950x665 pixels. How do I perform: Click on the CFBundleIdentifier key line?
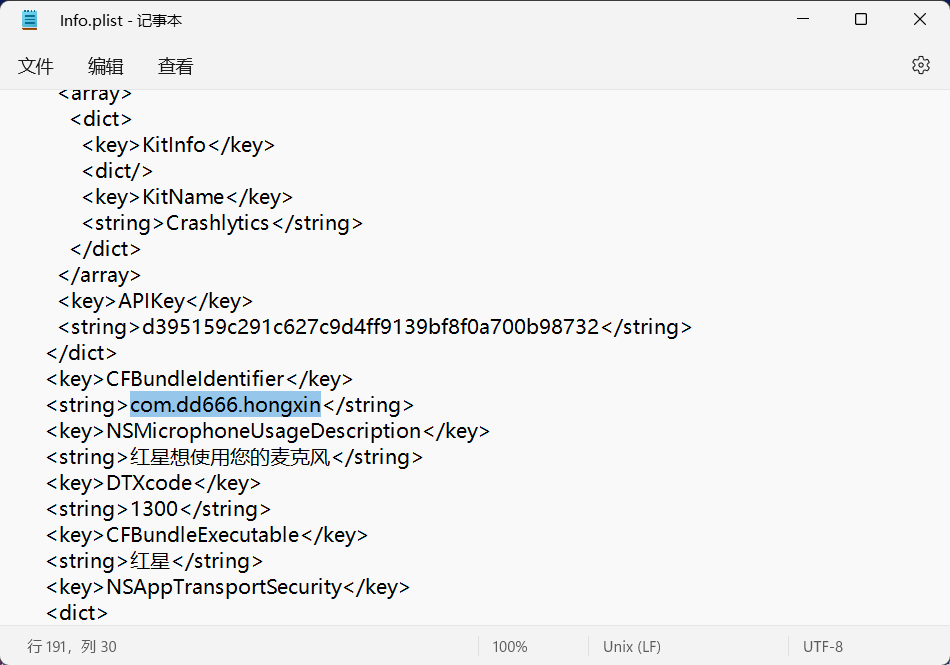[x=209, y=379]
